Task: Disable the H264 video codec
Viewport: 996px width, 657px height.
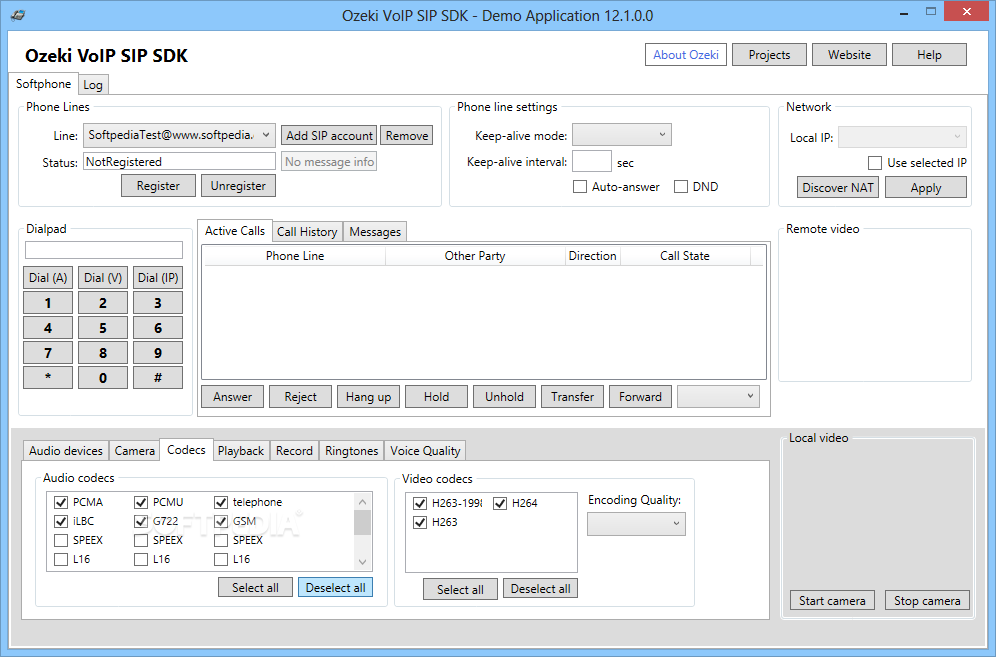Action: coord(500,503)
